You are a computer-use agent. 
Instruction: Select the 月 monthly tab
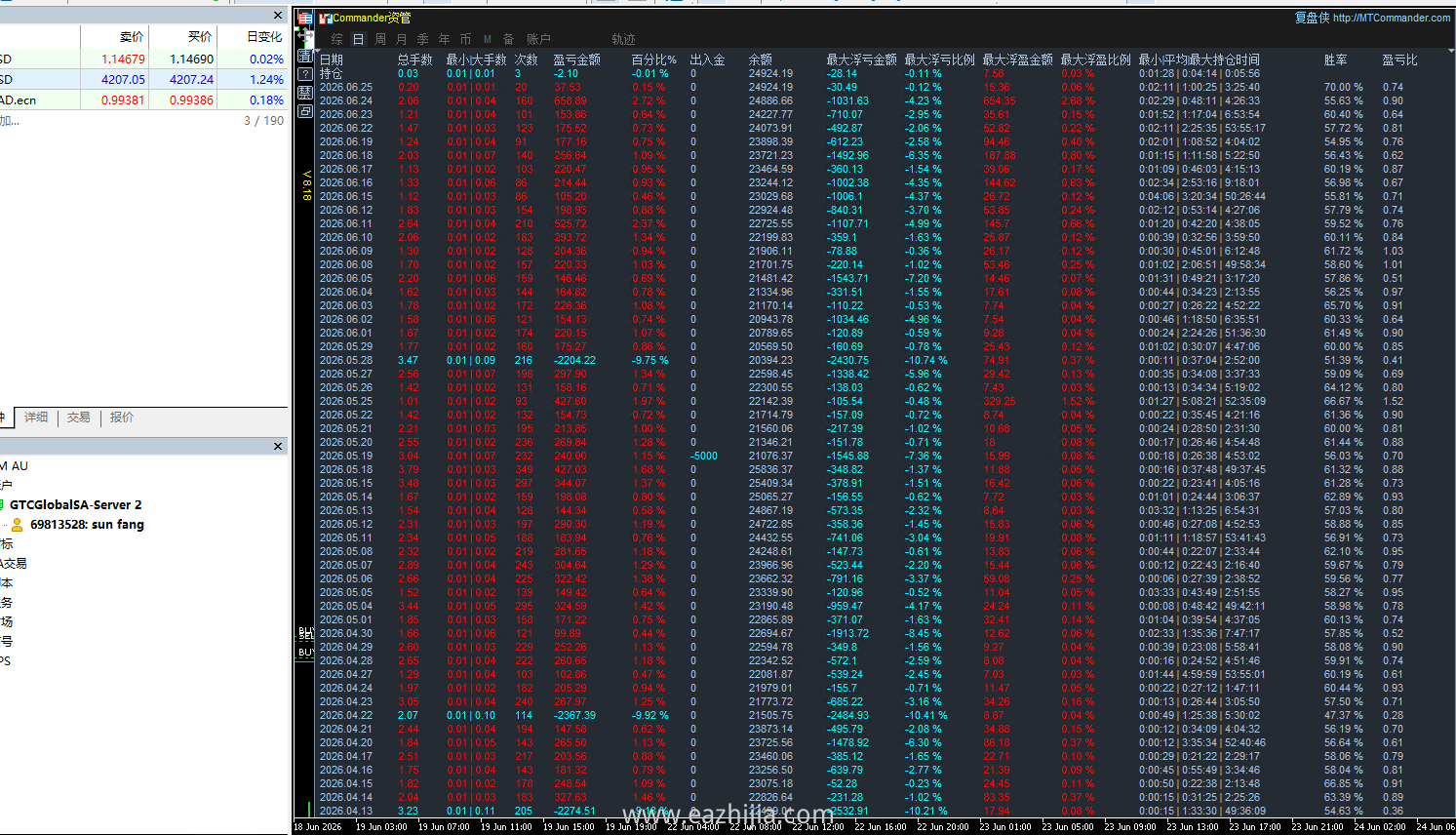[402, 39]
